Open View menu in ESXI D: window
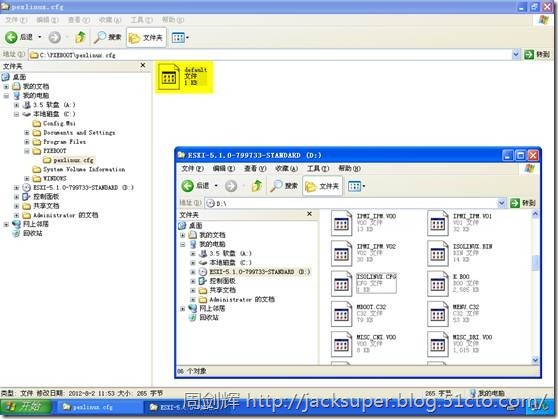The height and width of the screenshot is (419, 558). pyautogui.click(x=255, y=168)
